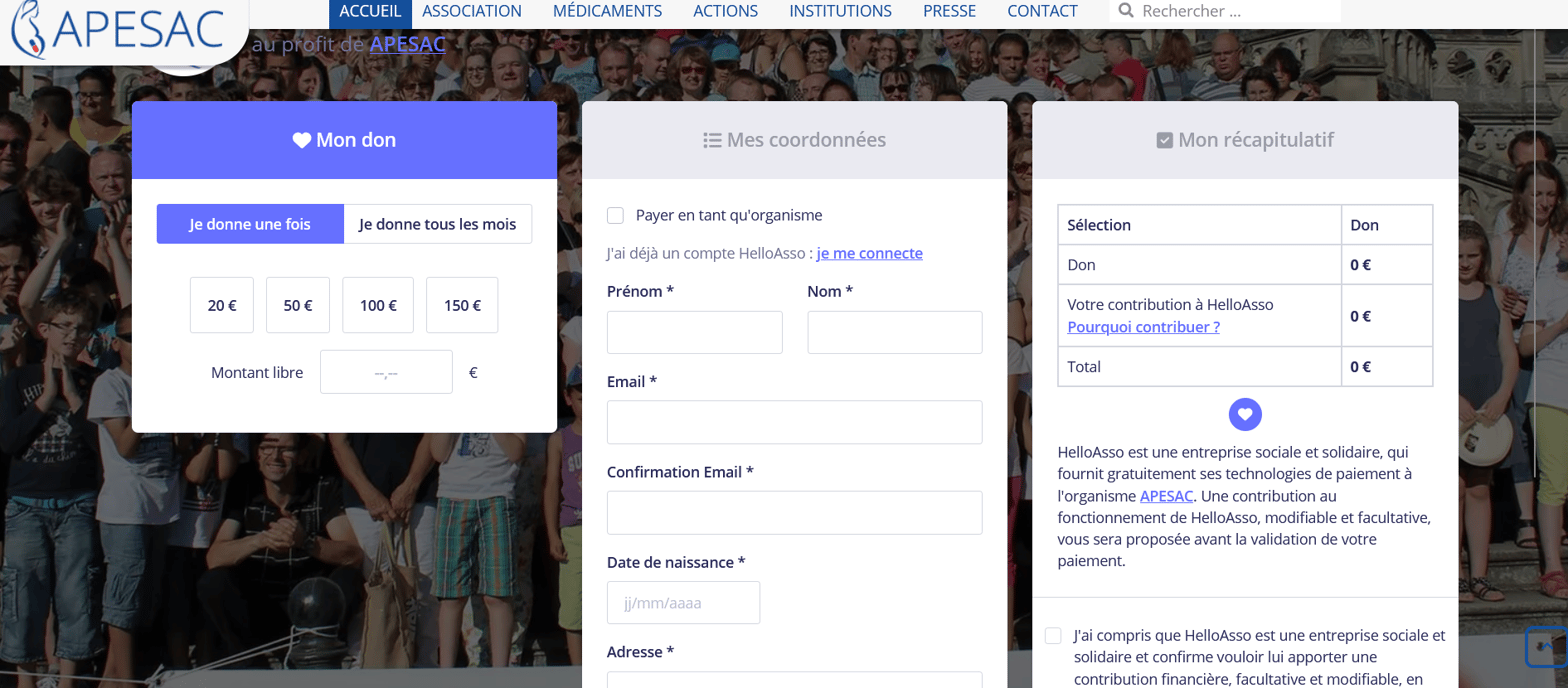Screen dimensions: 1568x688
Task: Click the scroll-to-top arrow button
Action: [1545, 646]
